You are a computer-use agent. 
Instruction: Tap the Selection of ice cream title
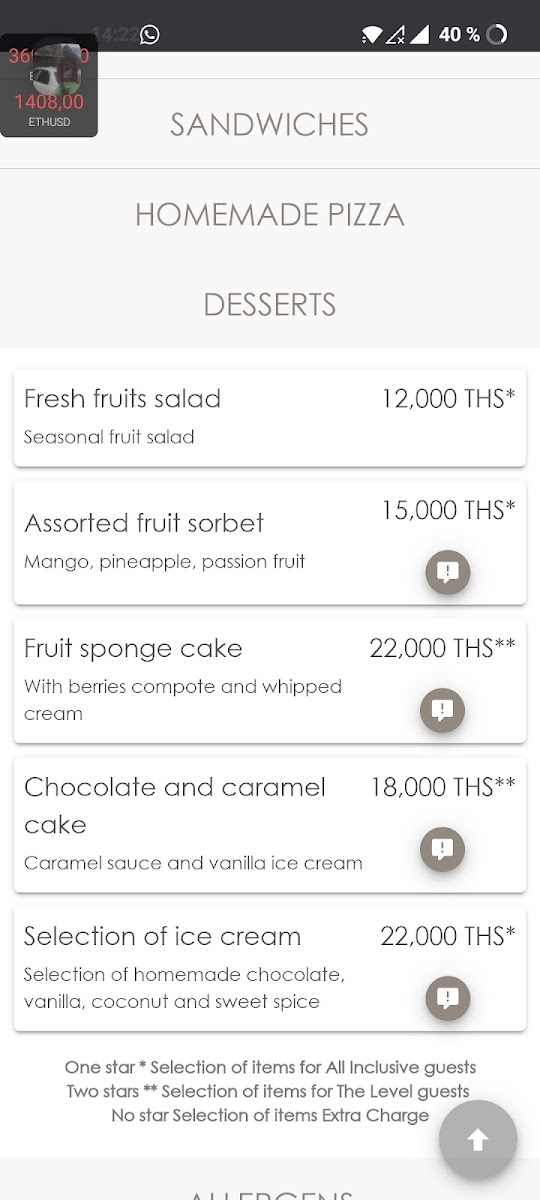[162, 936]
